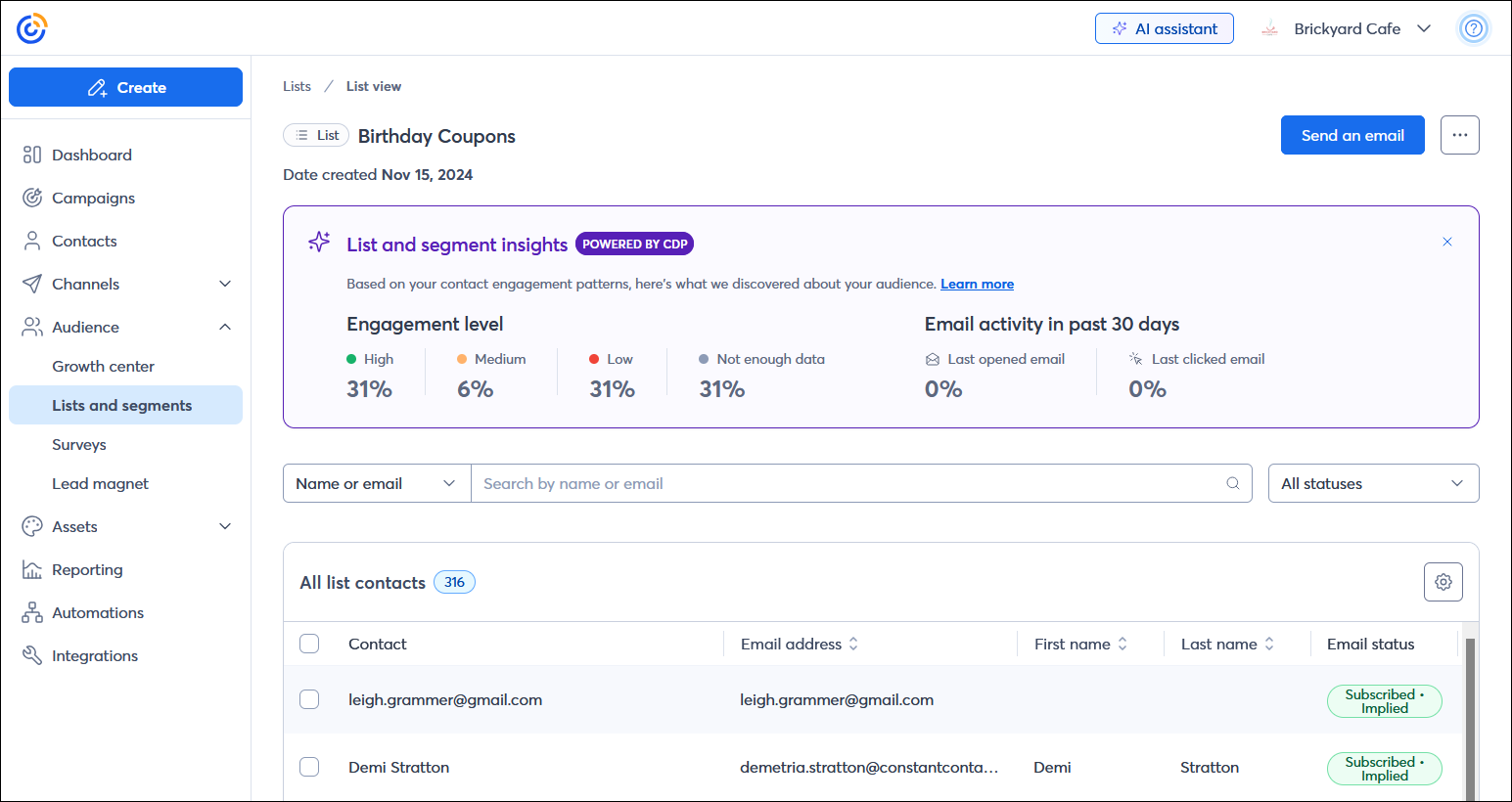Sort by First name column arrows
Image resolution: width=1512 pixels, height=802 pixels.
click(x=1123, y=644)
